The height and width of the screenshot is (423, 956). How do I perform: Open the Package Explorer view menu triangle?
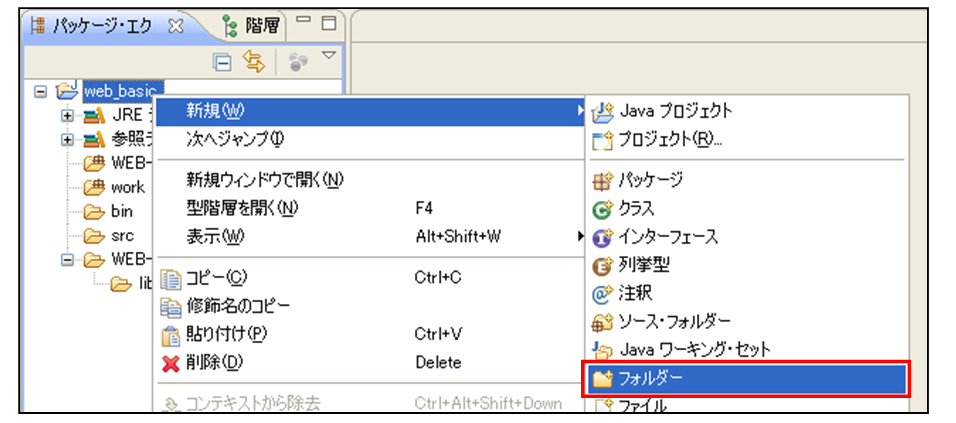[x=328, y=57]
